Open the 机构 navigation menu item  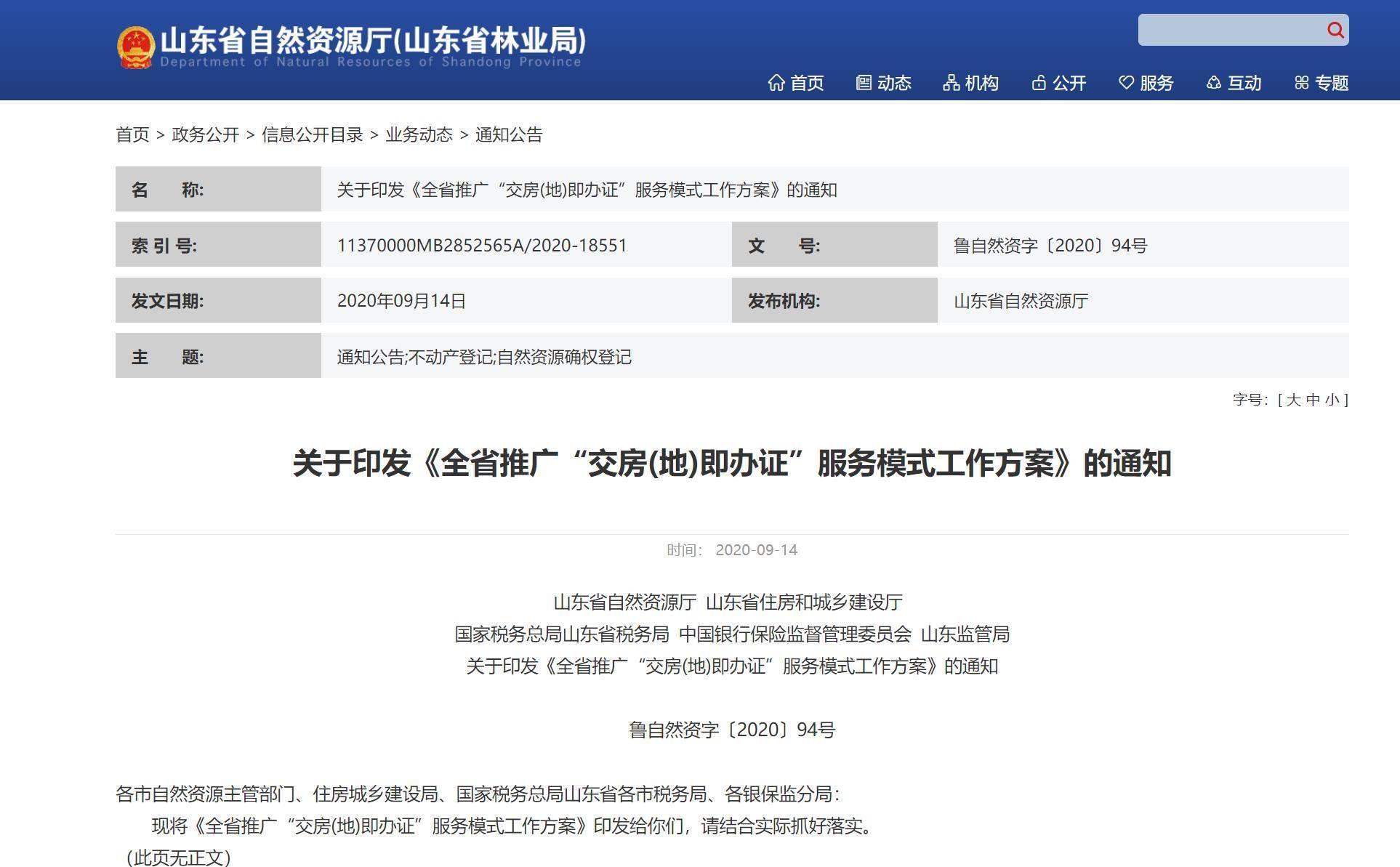pos(971,83)
